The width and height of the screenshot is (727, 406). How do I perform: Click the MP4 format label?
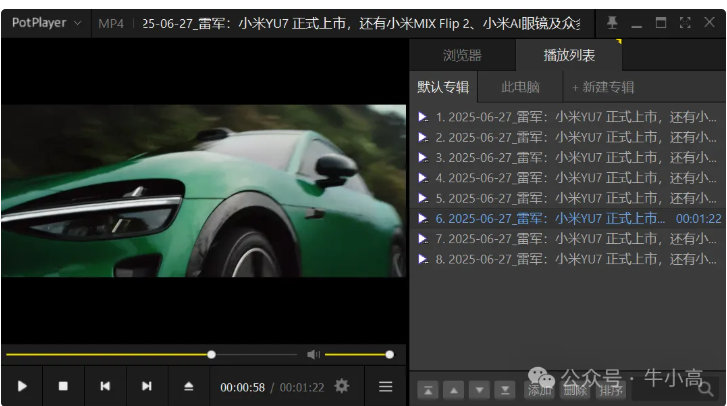111,23
